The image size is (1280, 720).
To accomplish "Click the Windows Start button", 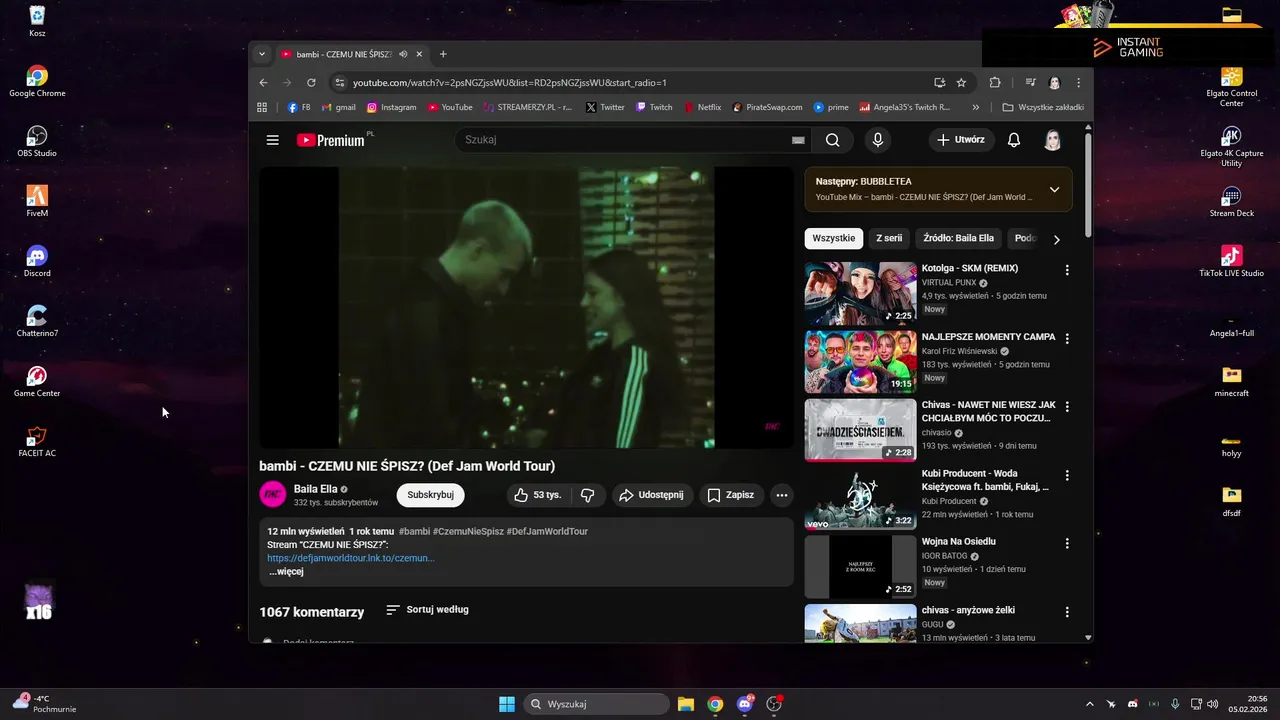I will click(507, 704).
